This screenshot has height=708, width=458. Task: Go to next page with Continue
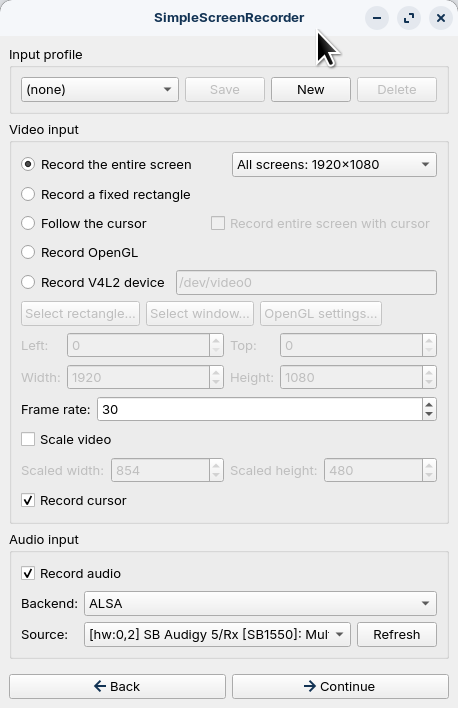[x=340, y=686]
